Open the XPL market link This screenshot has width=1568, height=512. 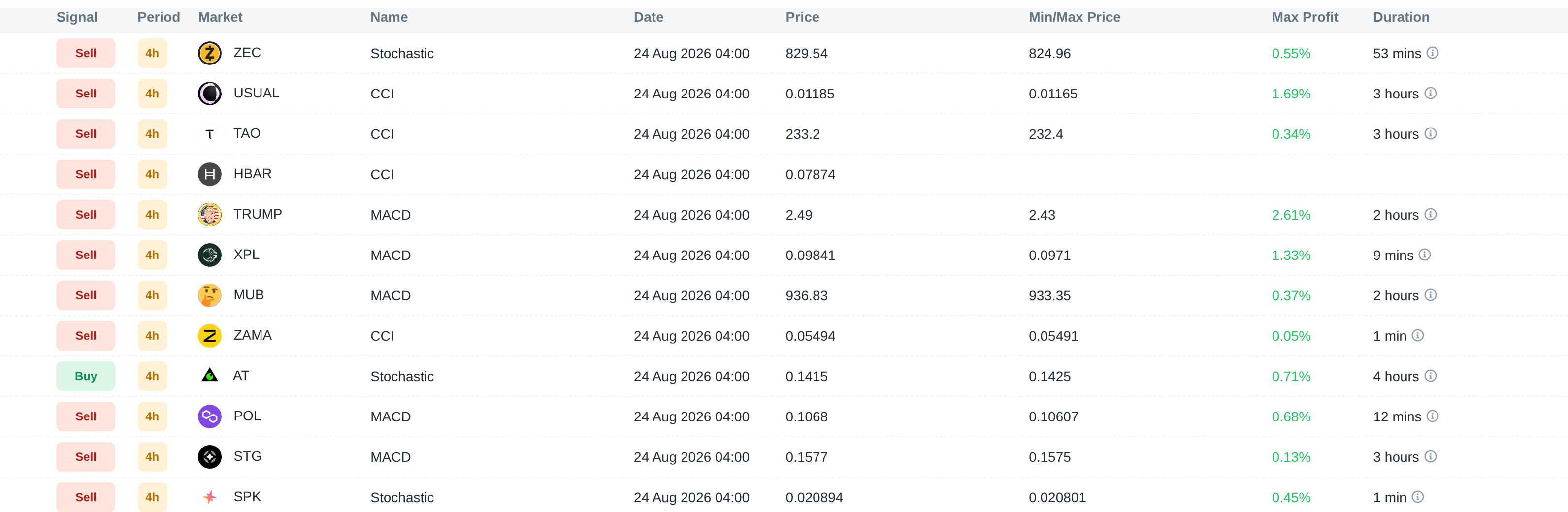click(246, 255)
